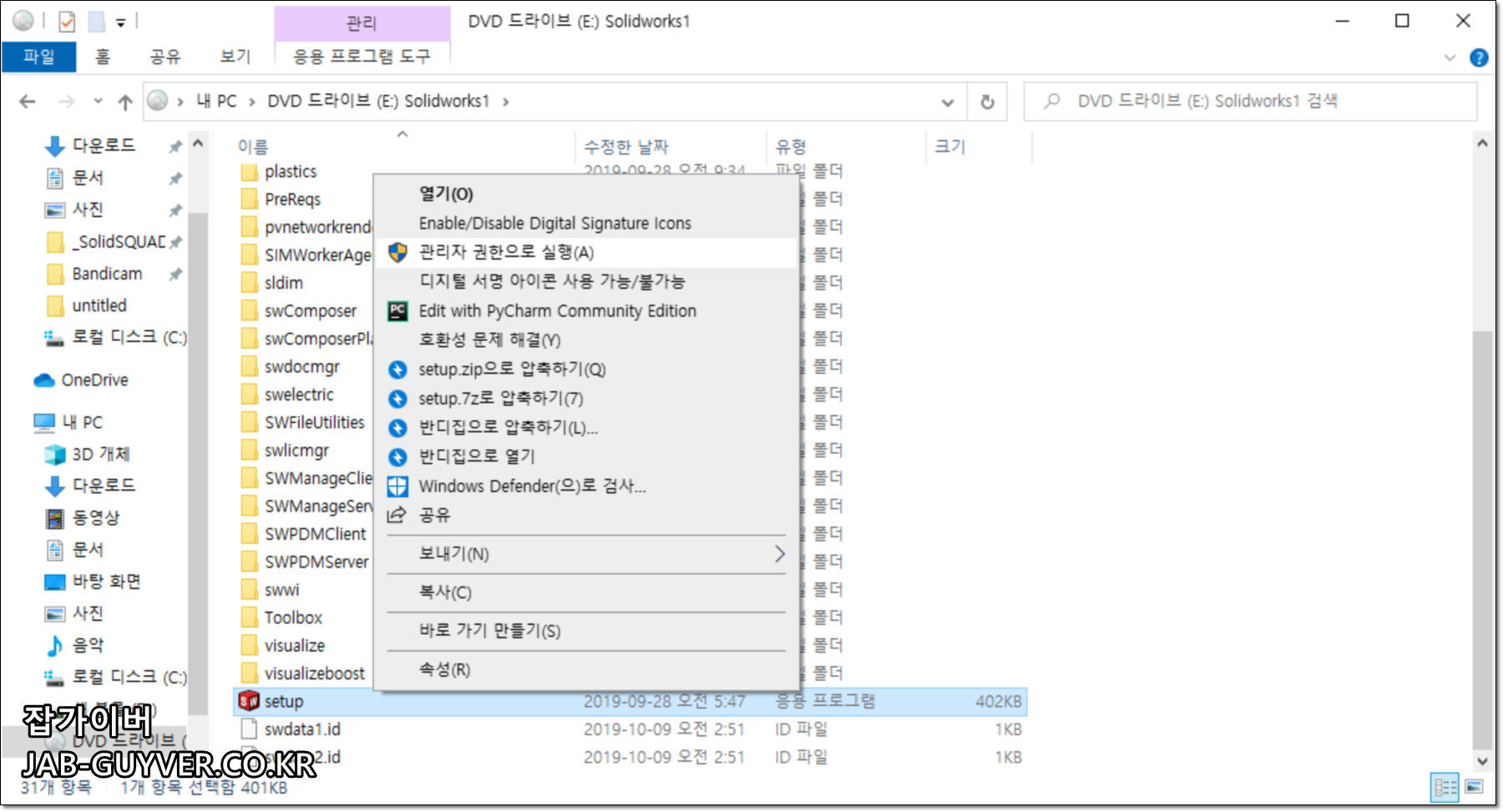Sort by the 유형 column header

(x=791, y=147)
